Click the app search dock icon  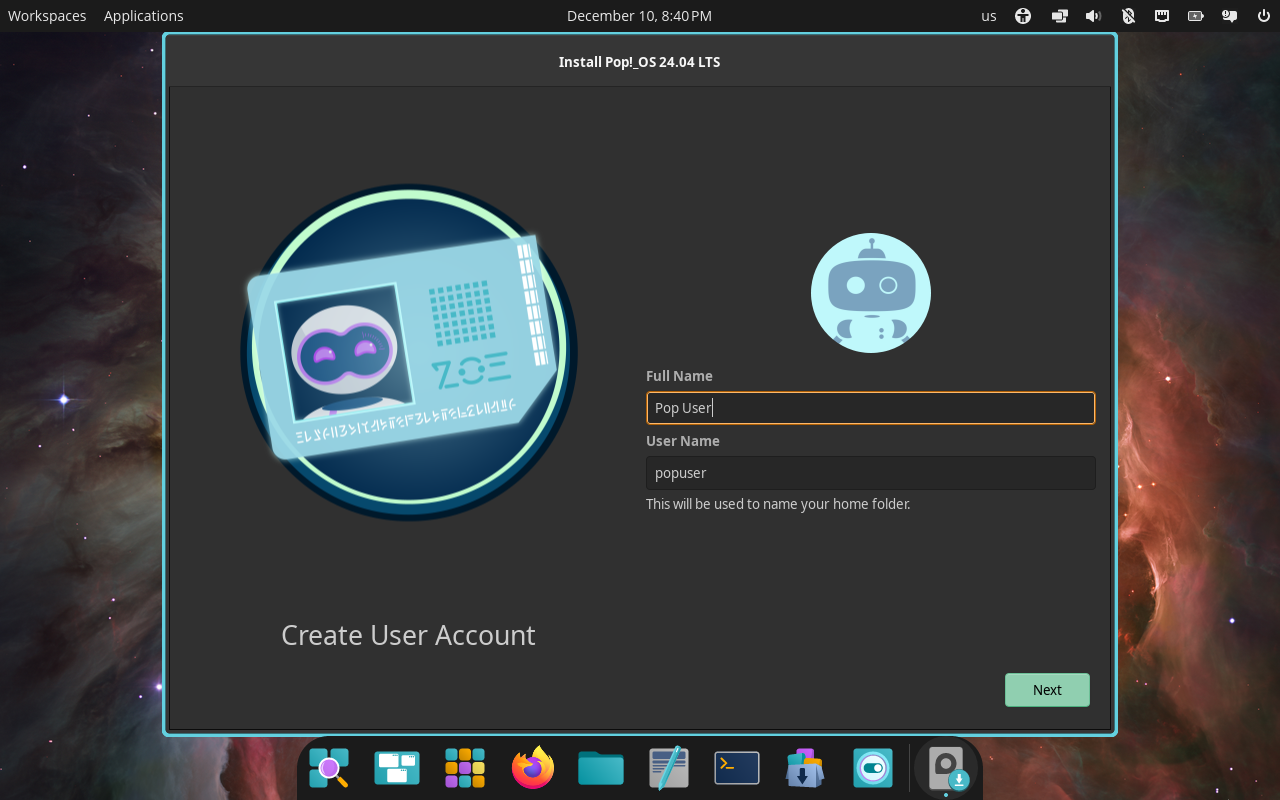[x=329, y=768]
